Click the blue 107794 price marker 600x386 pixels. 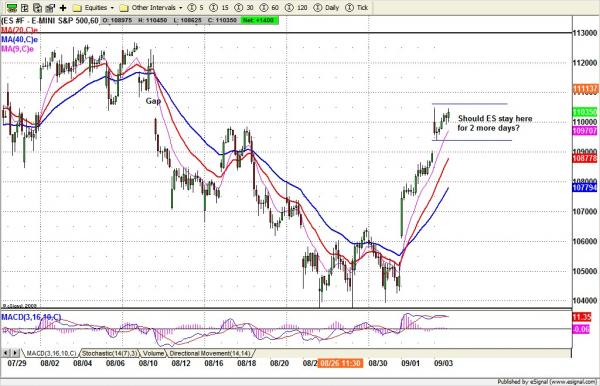tap(585, 187)
